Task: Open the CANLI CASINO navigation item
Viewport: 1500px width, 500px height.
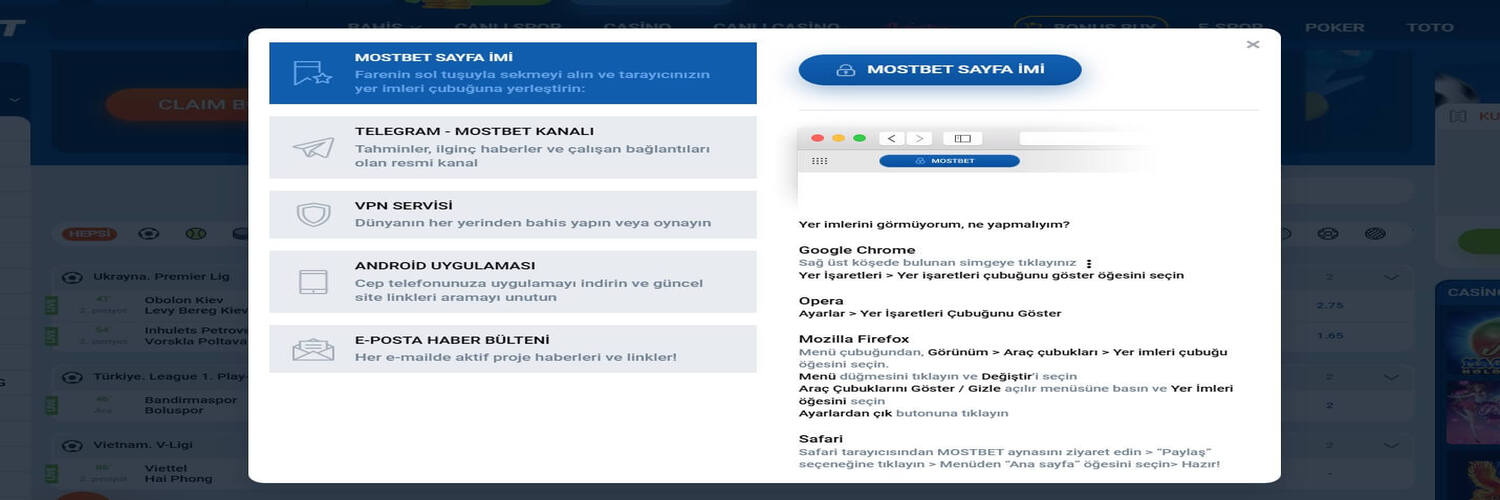Action: (776, 27)
